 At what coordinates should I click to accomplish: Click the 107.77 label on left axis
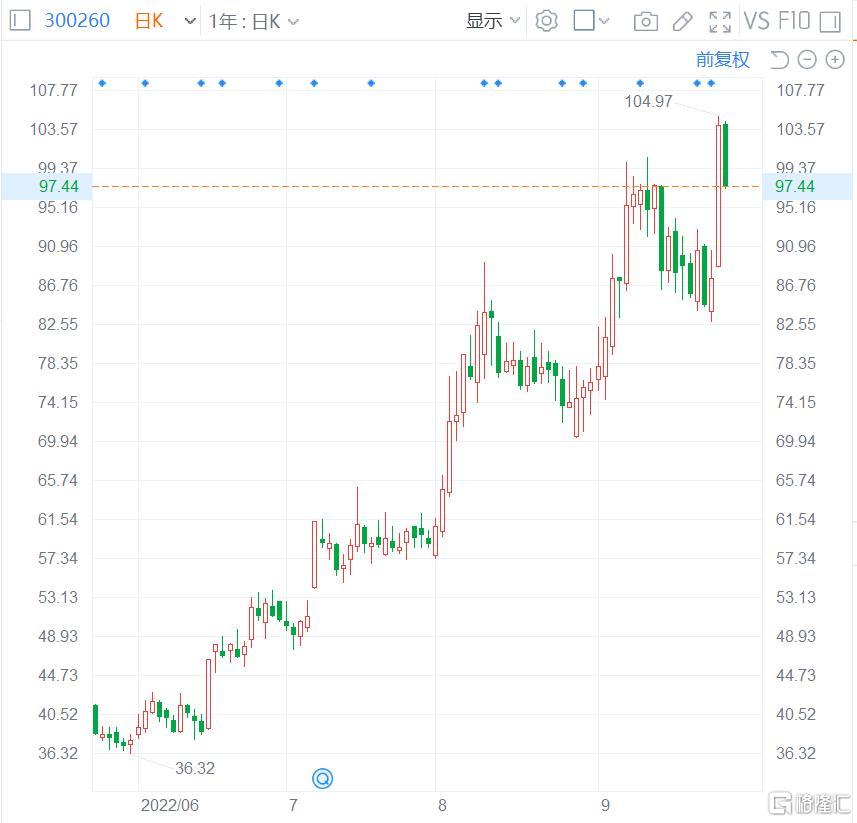point(54,90)
